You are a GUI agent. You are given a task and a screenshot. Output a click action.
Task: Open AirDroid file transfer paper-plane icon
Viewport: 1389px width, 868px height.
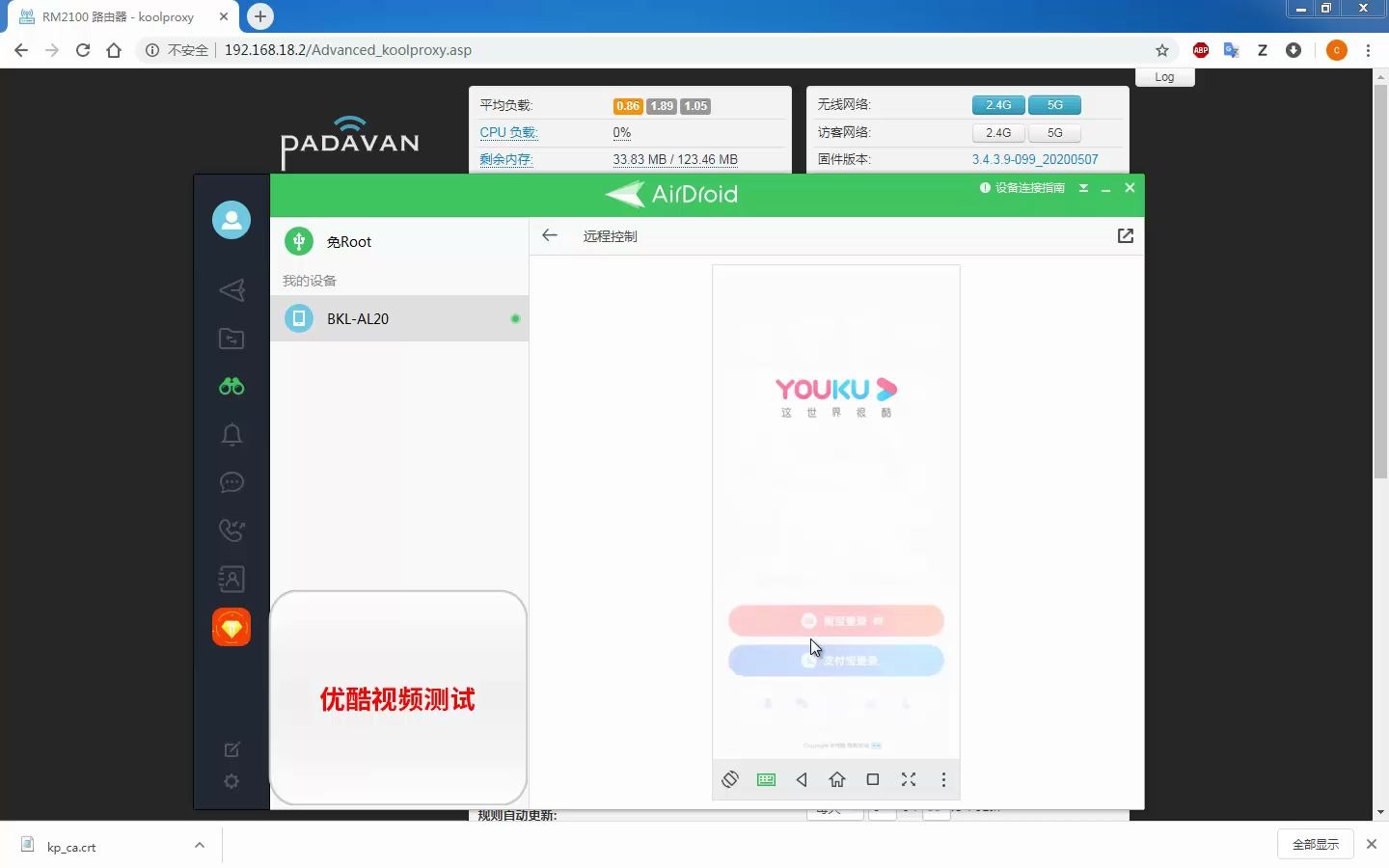coord(231,289)
